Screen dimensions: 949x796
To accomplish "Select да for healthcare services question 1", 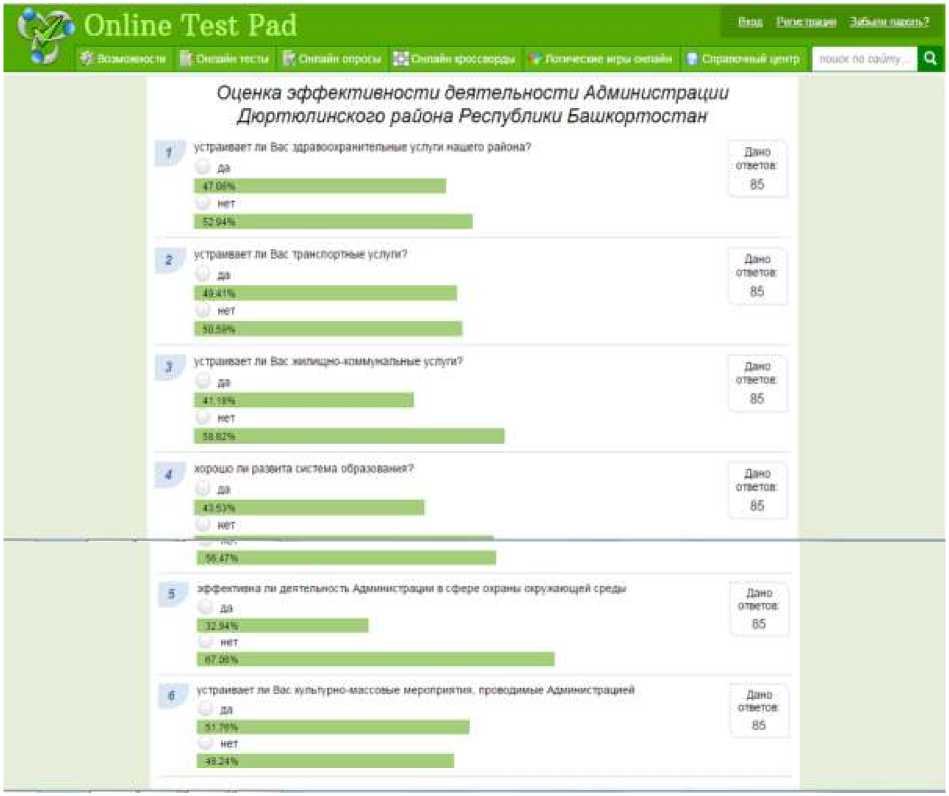I will (x=203, y=166).
